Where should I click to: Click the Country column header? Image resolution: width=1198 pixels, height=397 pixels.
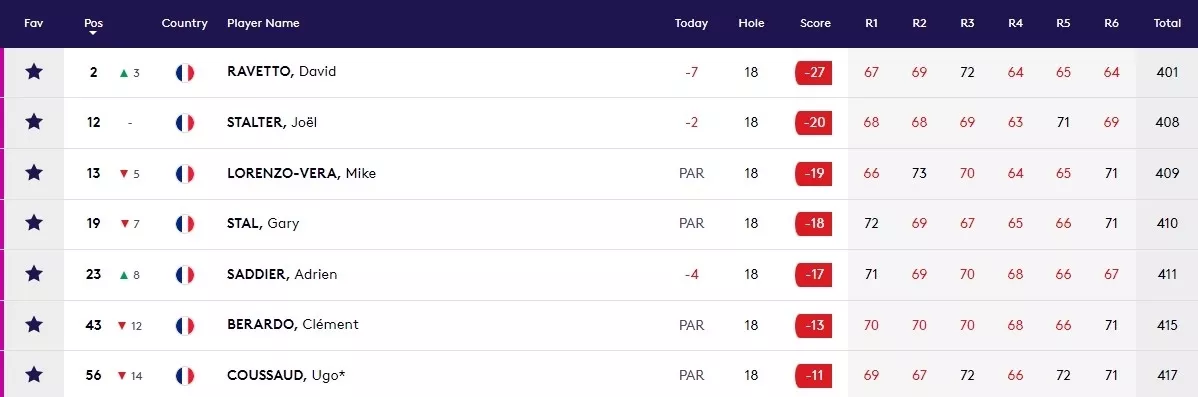click(x=185, y=23)
